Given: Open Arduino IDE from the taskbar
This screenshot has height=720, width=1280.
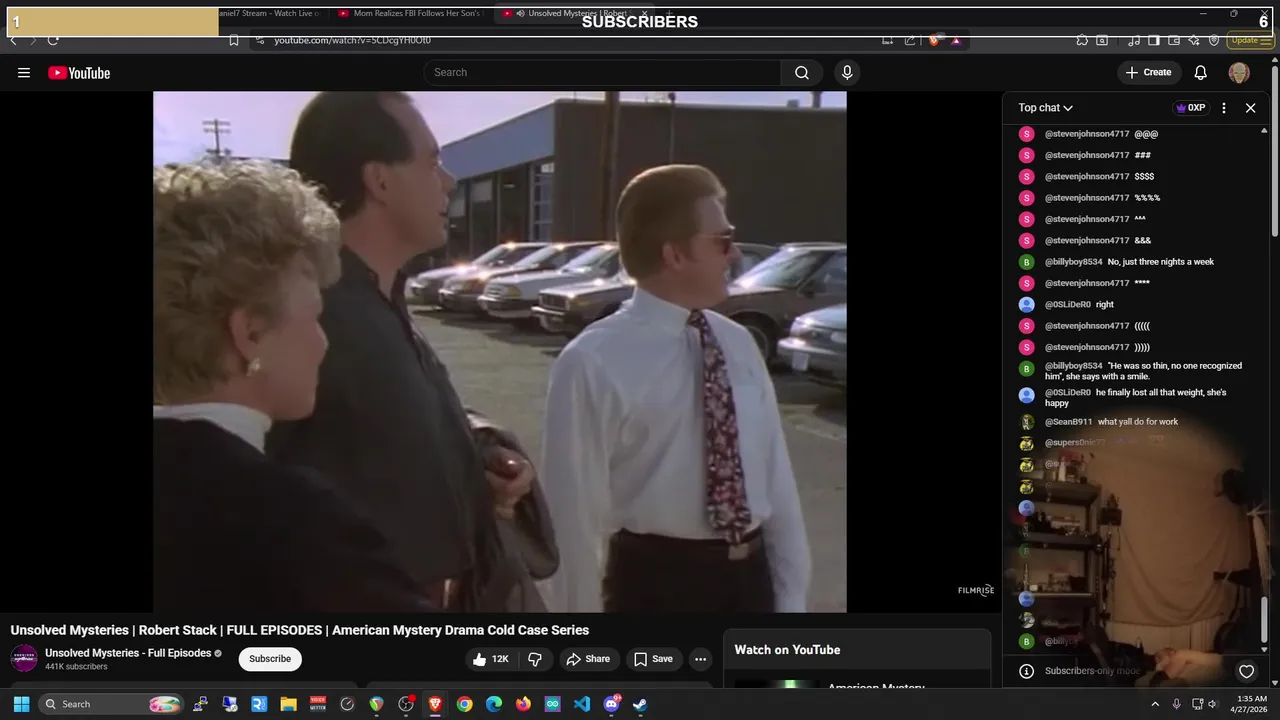Looking at the screenshot, I should [x=552, y=704].
